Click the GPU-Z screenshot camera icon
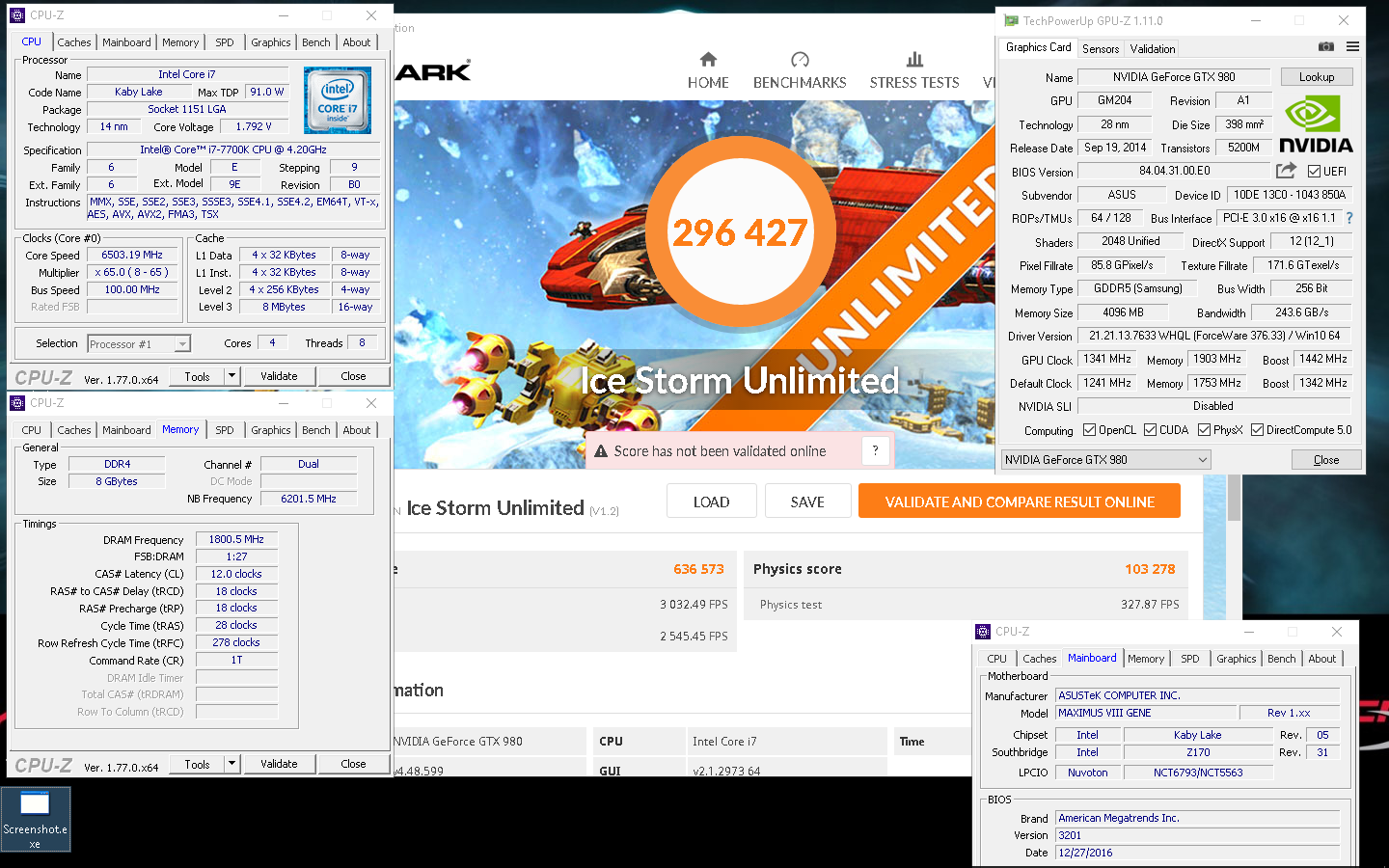This screenshot has height=868, width=1389. pos(1326,46)
